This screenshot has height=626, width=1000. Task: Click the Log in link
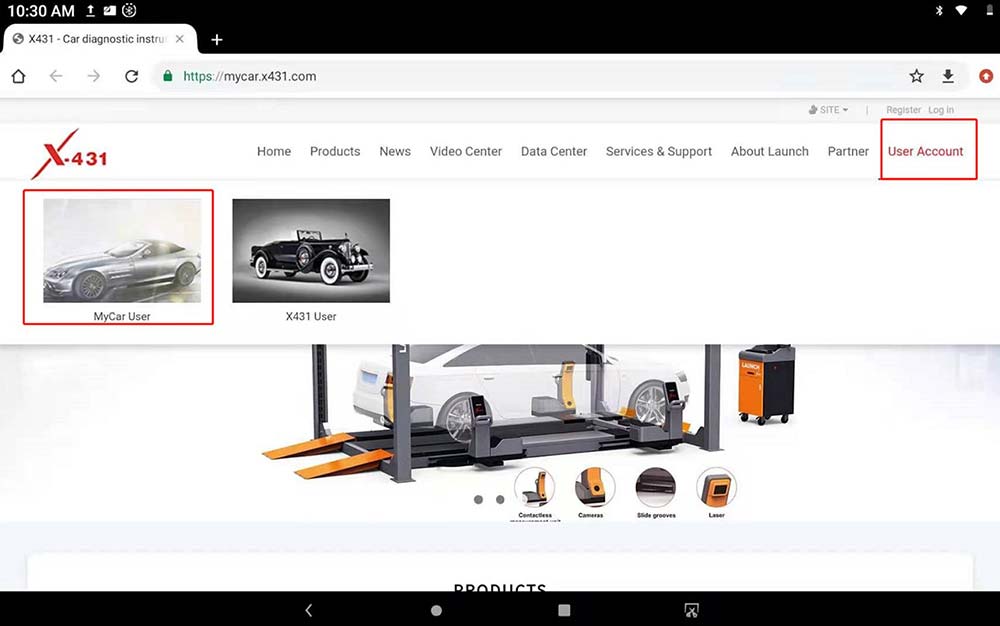pos(941,110)
